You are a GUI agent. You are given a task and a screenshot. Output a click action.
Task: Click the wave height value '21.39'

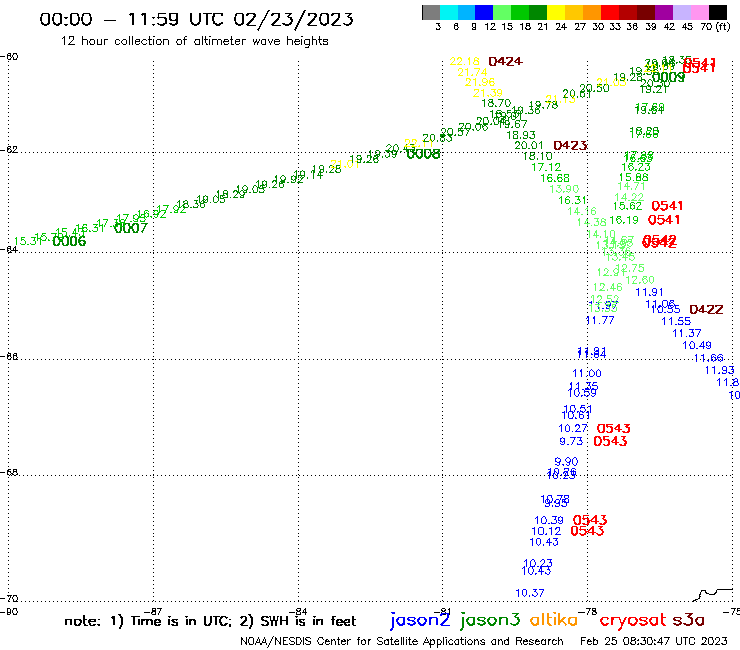click(488, 93)
